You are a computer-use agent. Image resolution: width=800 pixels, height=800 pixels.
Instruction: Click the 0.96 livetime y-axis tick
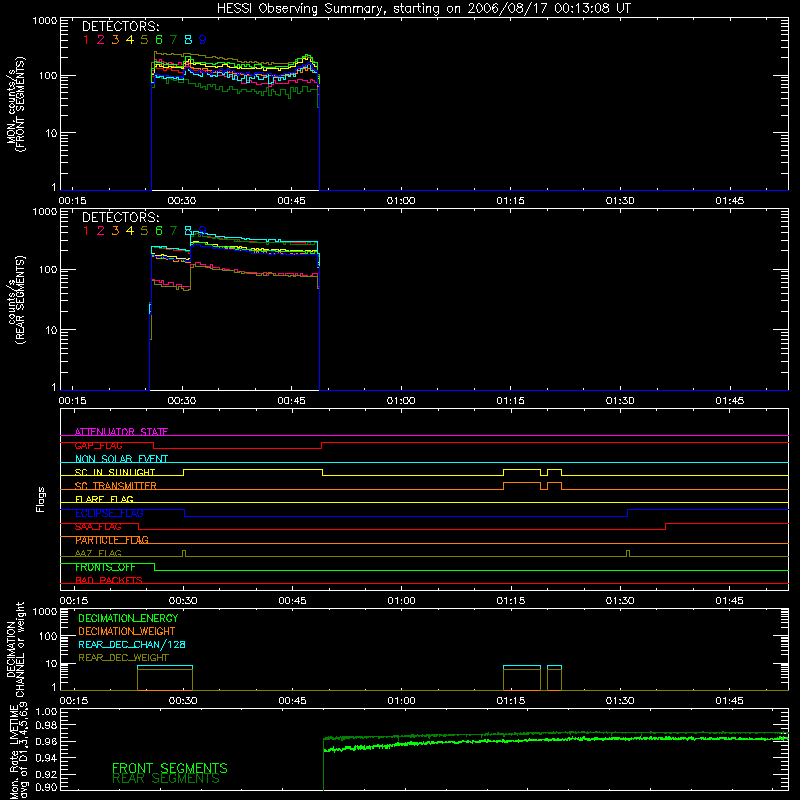point(46,741)
